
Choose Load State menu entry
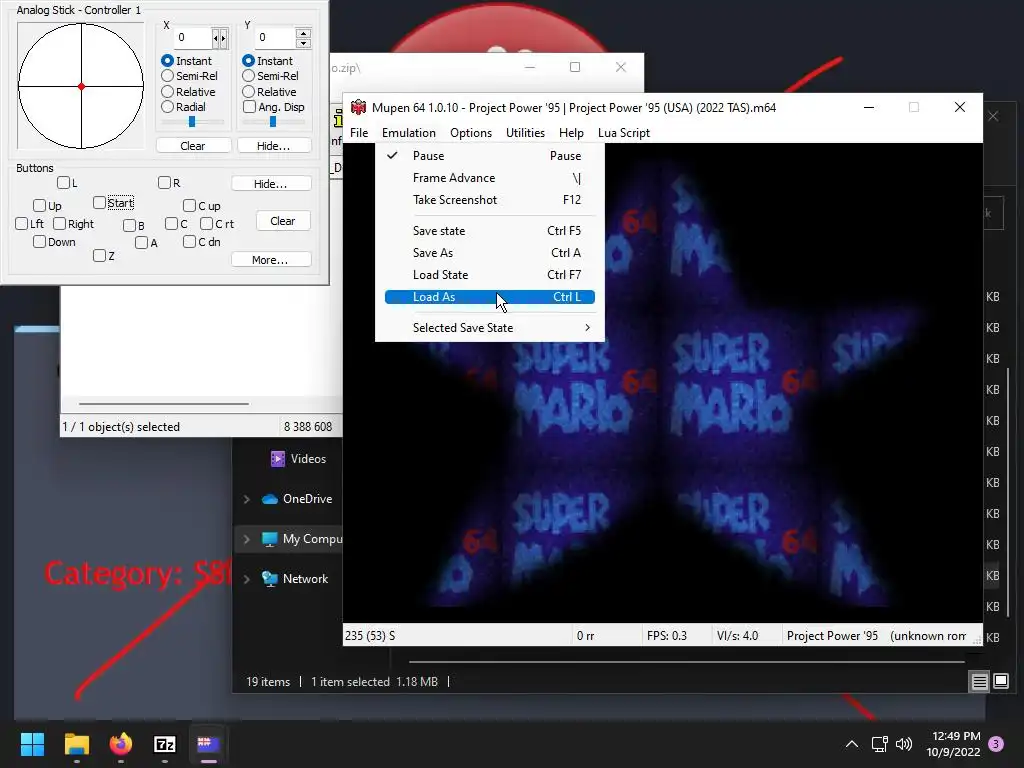490,275
